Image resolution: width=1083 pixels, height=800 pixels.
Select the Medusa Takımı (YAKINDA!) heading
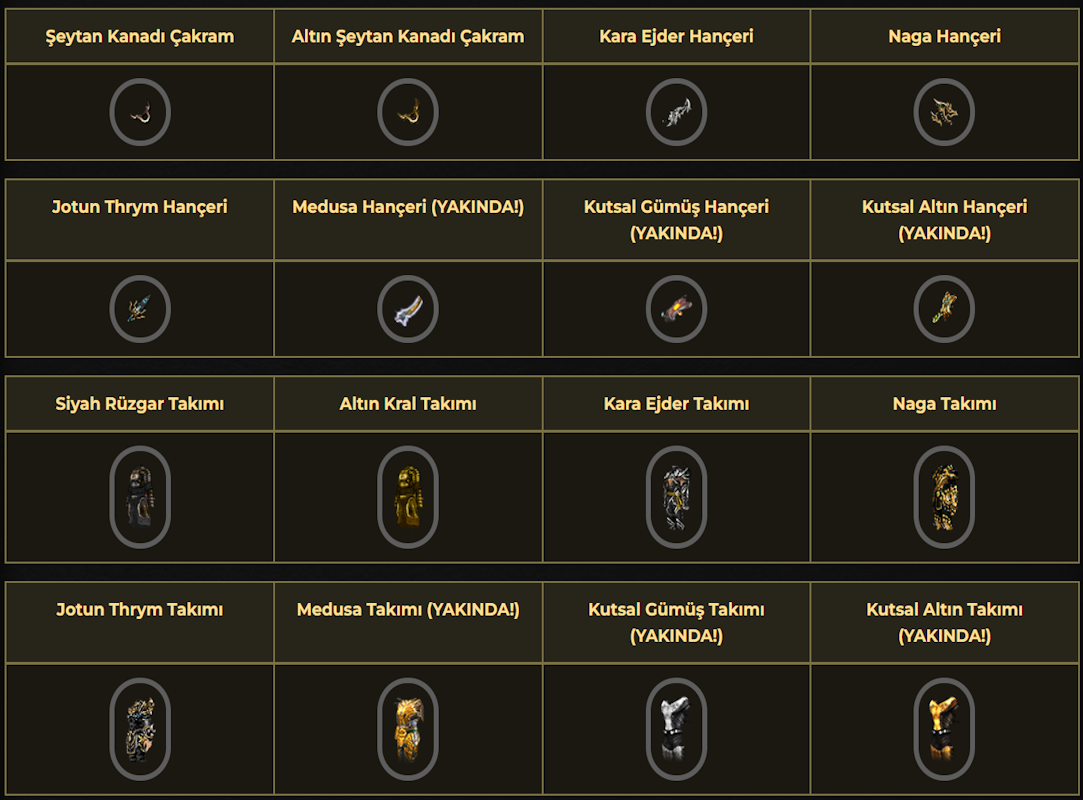pyautogui.click(x=408, y=610)
